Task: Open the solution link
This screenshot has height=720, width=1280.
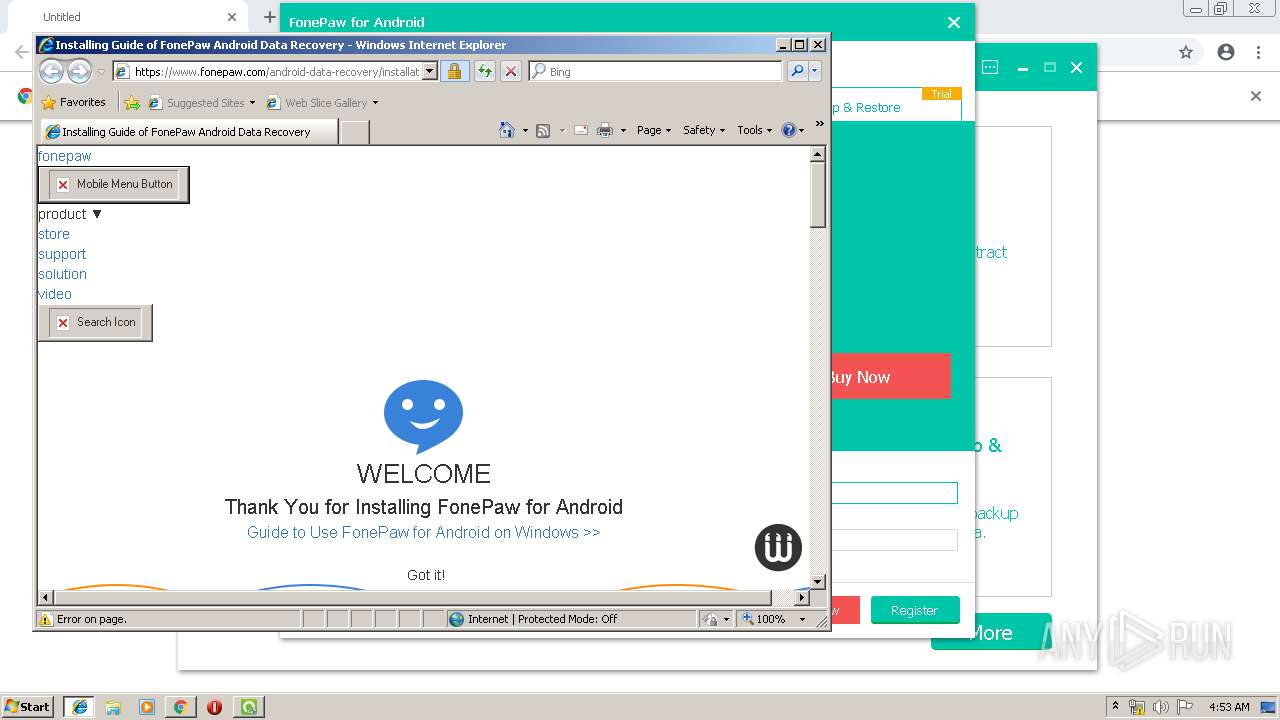Action: [x=62, y=274]
